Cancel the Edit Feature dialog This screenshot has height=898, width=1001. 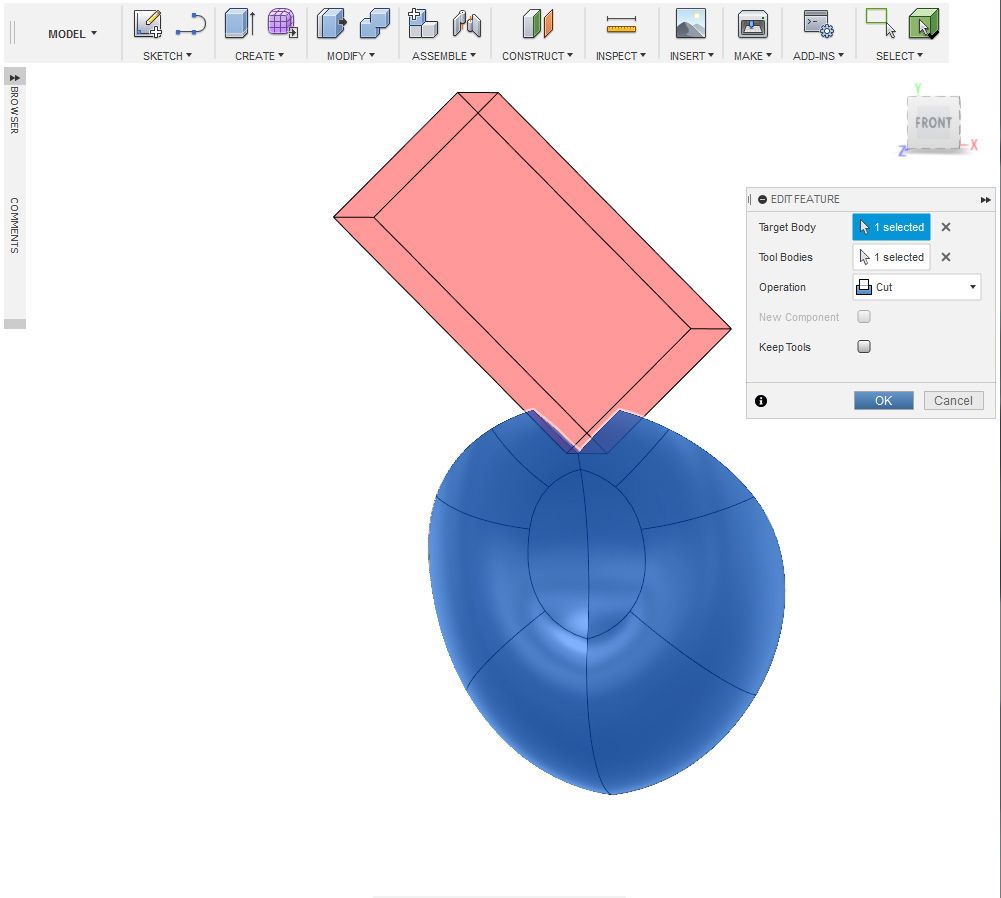[x=952, y=400]
